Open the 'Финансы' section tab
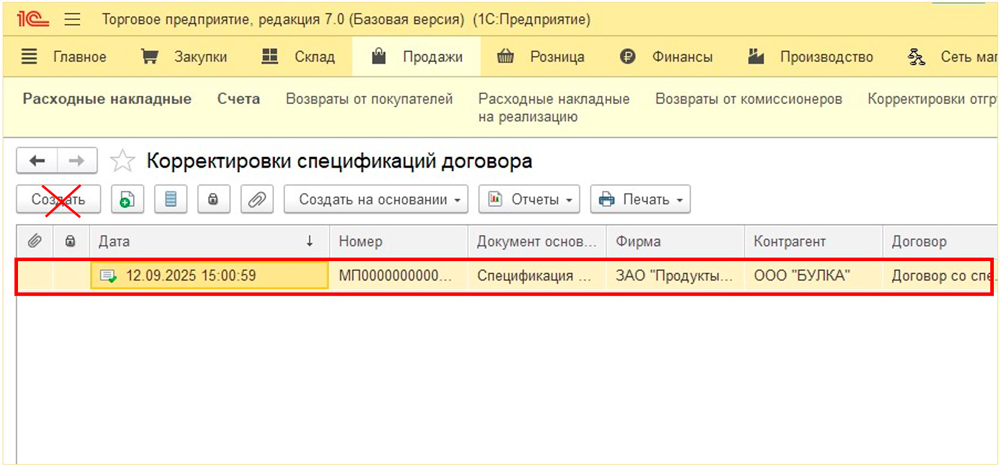This screenshot has height=465, width=1000. pos(666,57)
